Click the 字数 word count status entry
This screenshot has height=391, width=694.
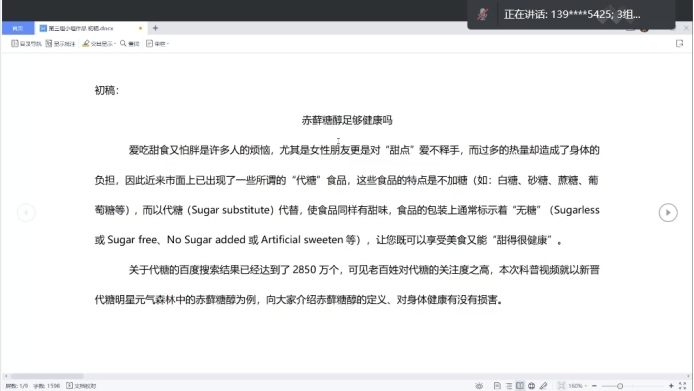pyautogui.click(x=46, y=386)
